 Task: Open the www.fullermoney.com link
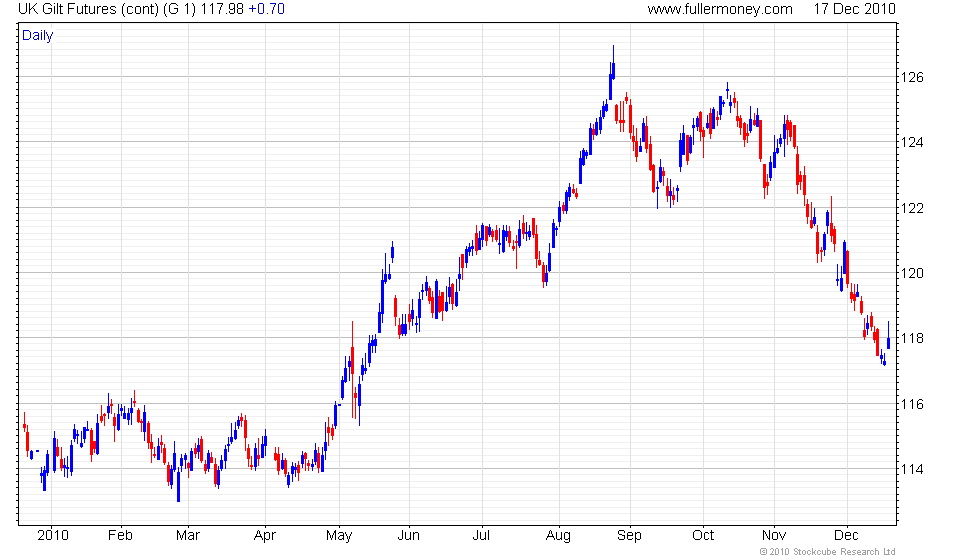pyautogui.click(x=720, y=9)
